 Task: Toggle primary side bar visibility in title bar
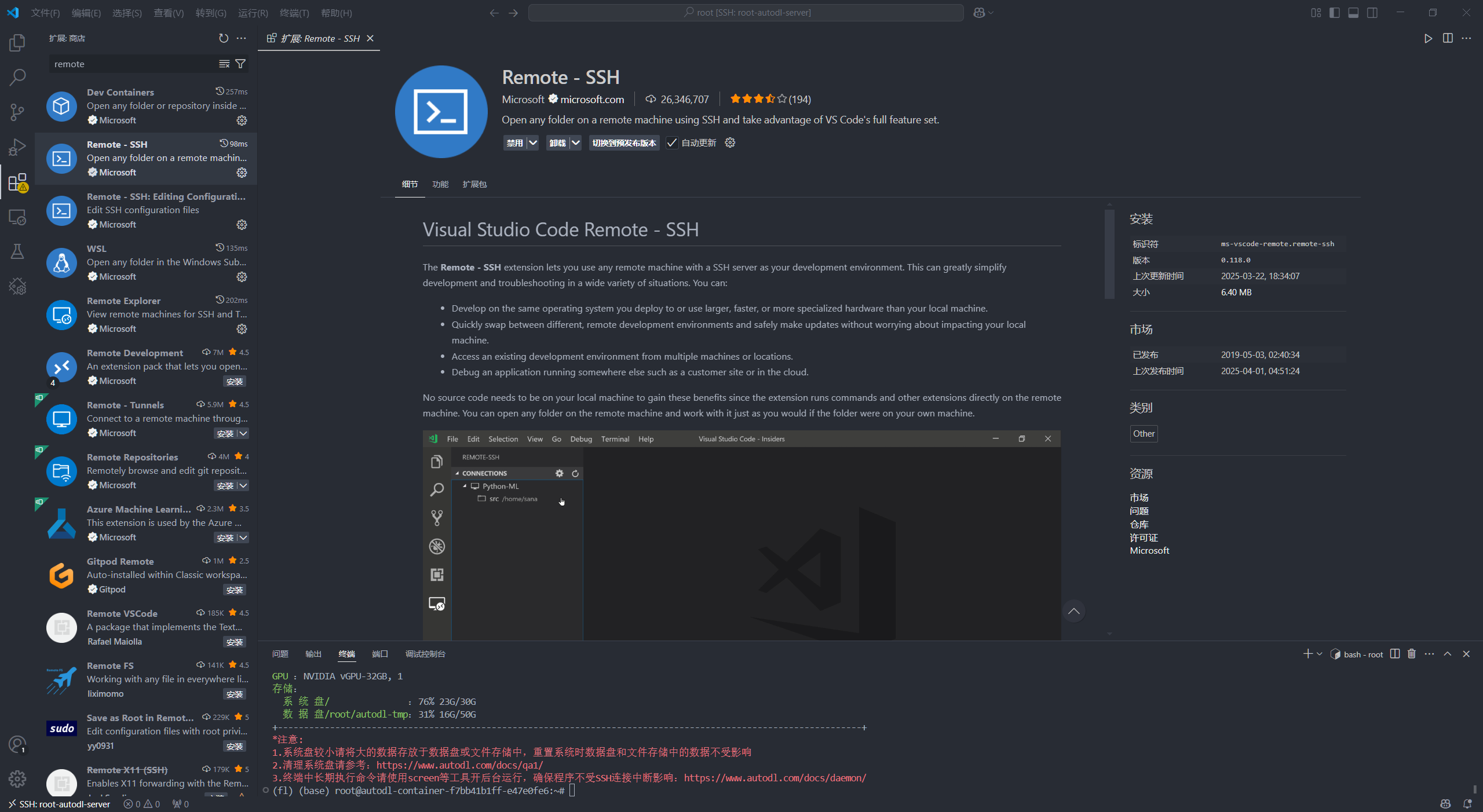click(x=1335, y=13)
